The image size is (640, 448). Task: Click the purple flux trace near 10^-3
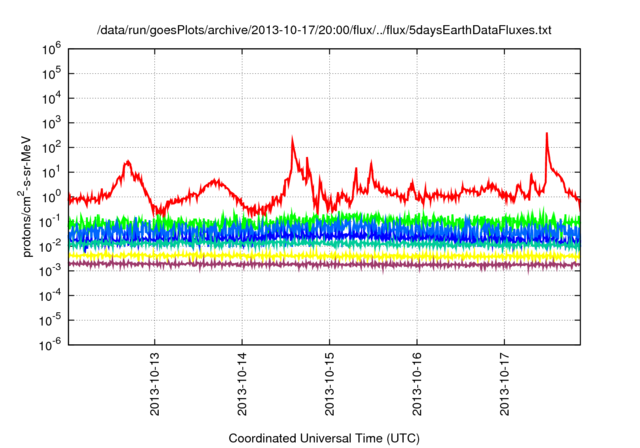click(x=324, y=264)
